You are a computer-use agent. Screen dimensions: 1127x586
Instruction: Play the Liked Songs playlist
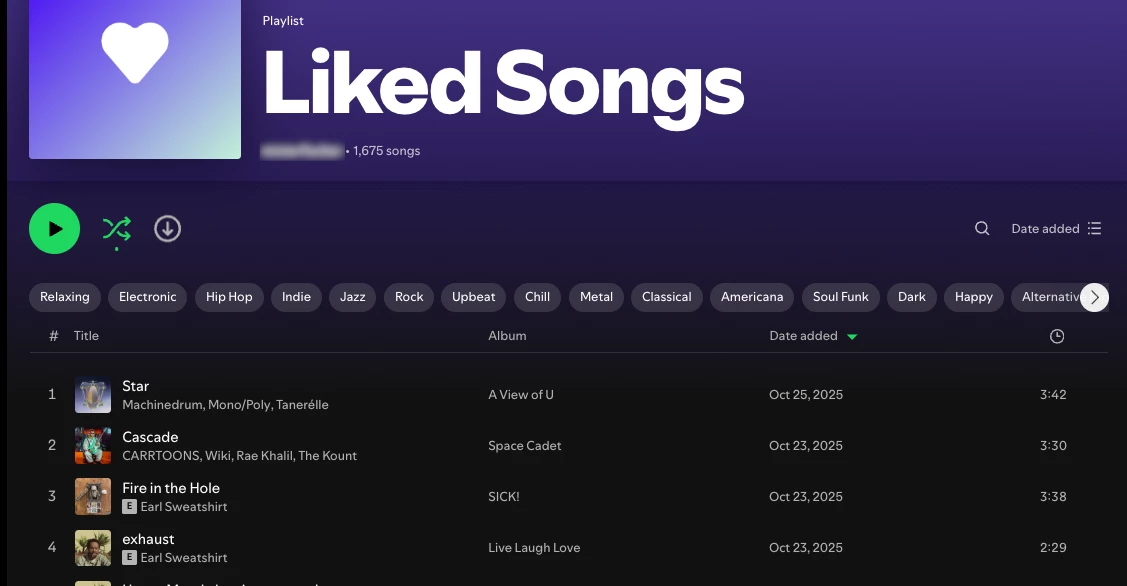pyautogui.click(x=54, y=229)
